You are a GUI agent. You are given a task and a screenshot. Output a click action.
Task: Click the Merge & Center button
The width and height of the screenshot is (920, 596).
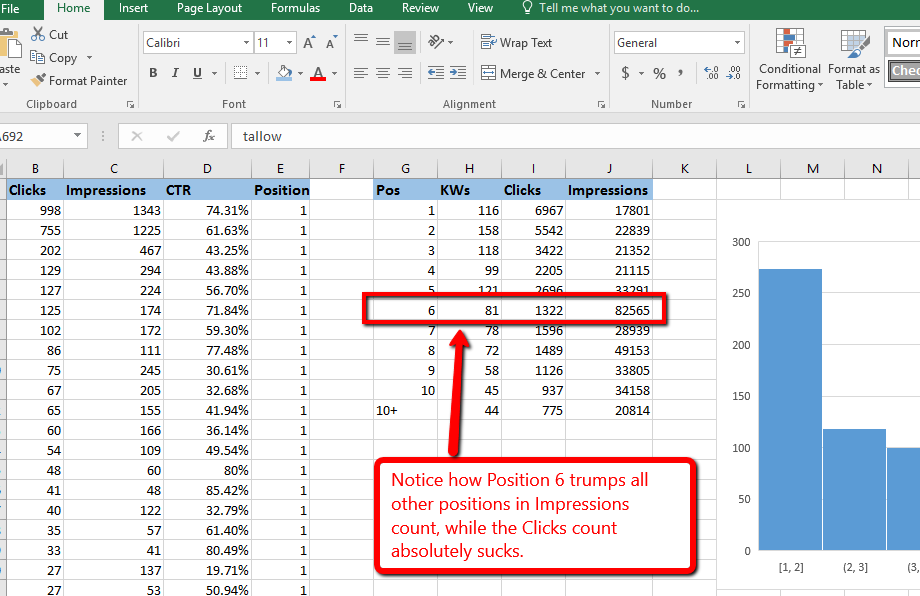pyautogui.click(x=533, y=73)
